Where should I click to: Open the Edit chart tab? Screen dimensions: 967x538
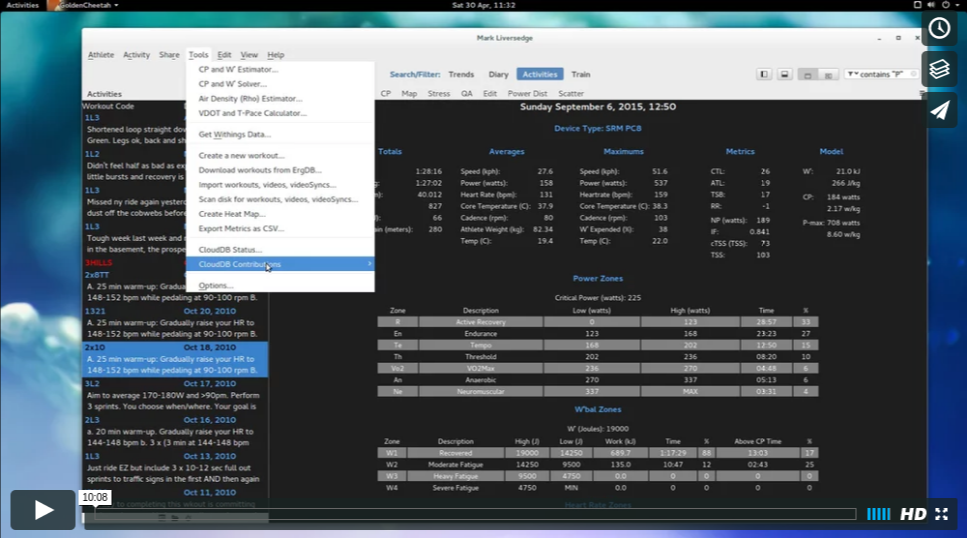click(490, 94)
